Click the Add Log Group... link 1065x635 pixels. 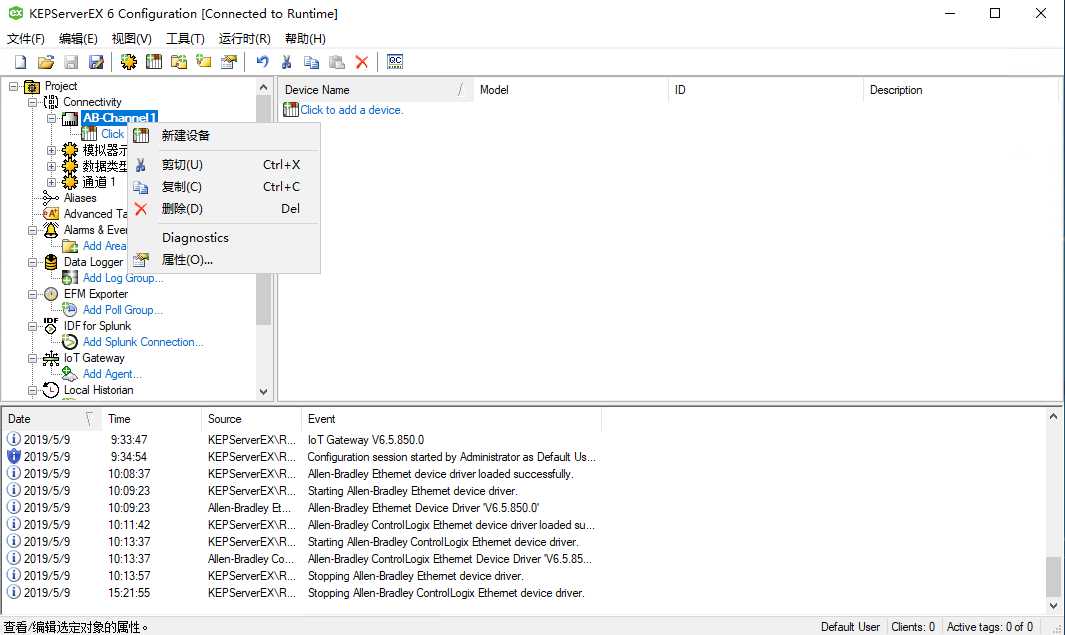123,278
